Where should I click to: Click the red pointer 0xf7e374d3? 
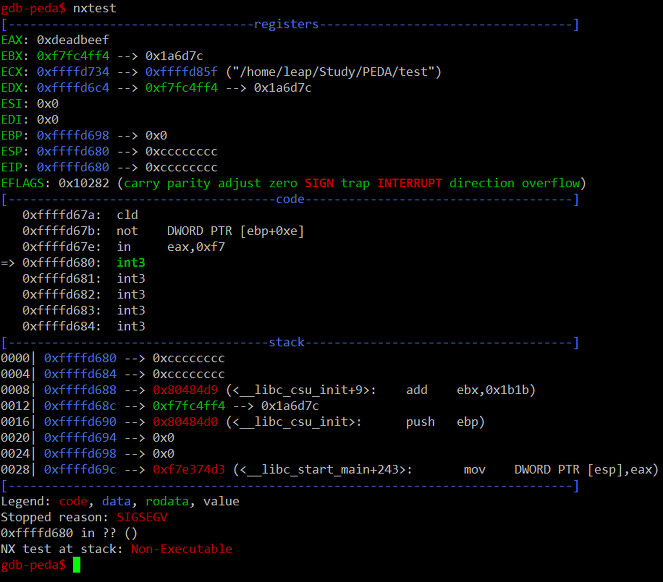[x=189, y=469]
